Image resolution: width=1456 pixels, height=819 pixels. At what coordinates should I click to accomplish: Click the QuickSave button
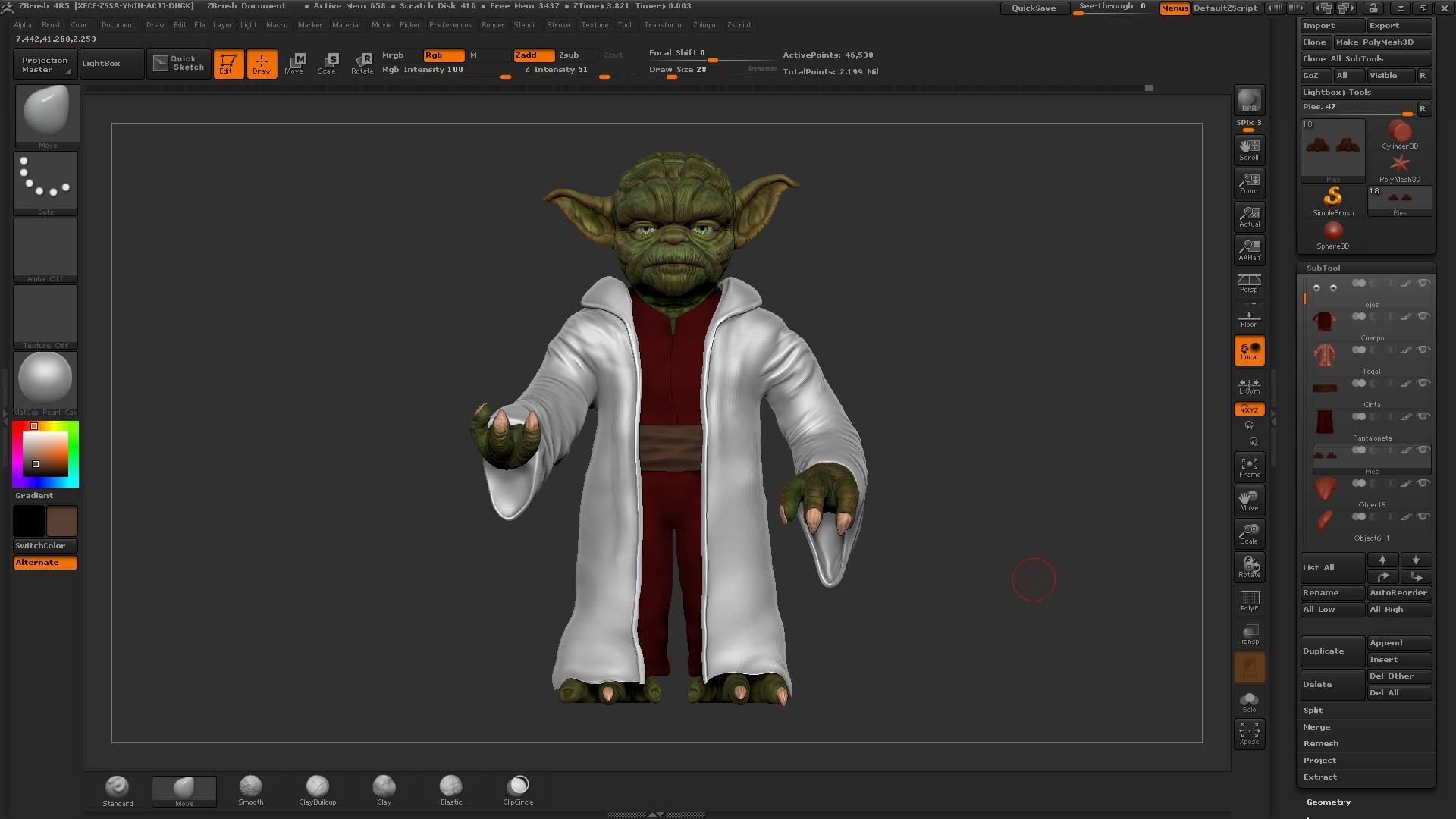[1033, 8]
